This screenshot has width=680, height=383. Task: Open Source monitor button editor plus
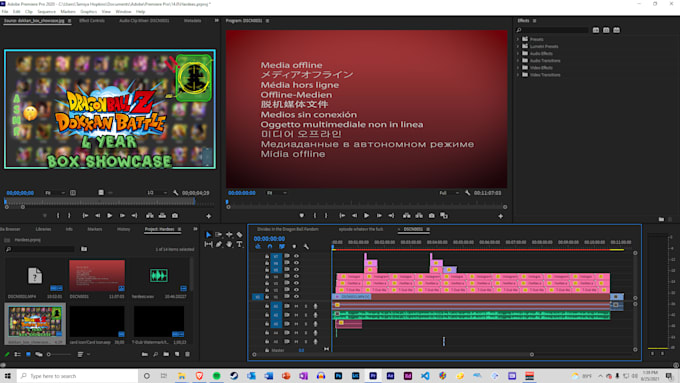(209, 216)
